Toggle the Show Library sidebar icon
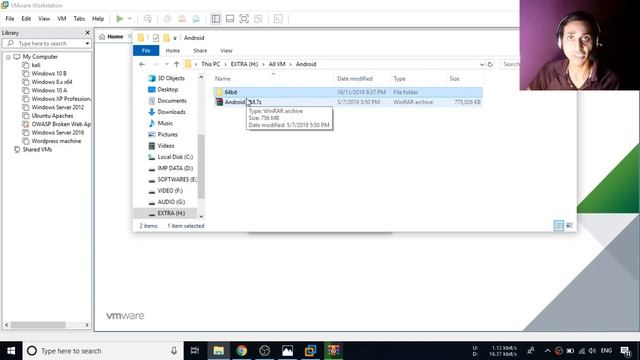Viewport: 640px width, 360px height. pyautogui.click(x=216, y=19)
